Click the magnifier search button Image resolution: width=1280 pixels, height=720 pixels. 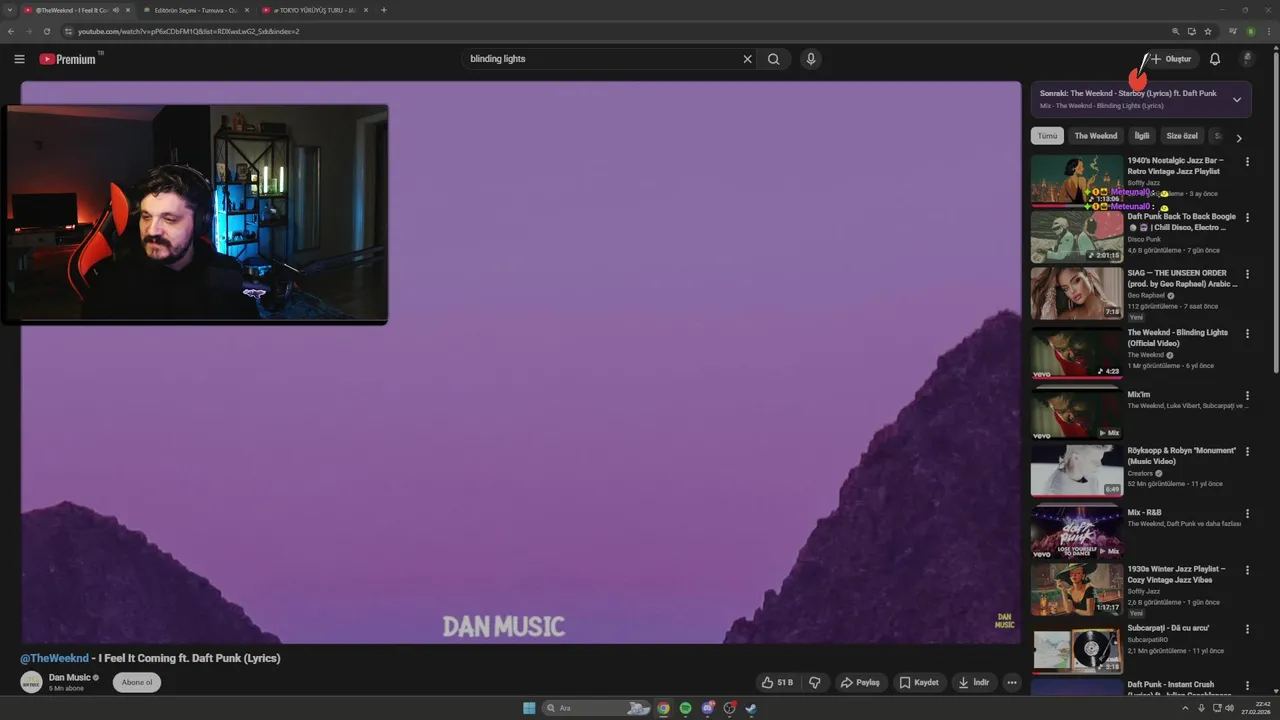(x=774, y=59)
